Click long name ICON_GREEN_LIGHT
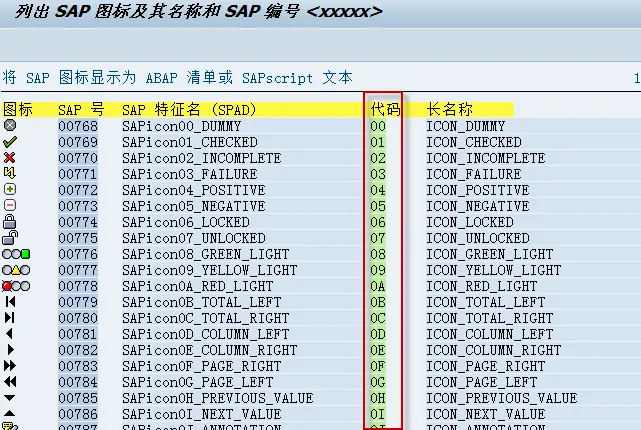Screen dimensions: 641x430 [x=490, y=254]
